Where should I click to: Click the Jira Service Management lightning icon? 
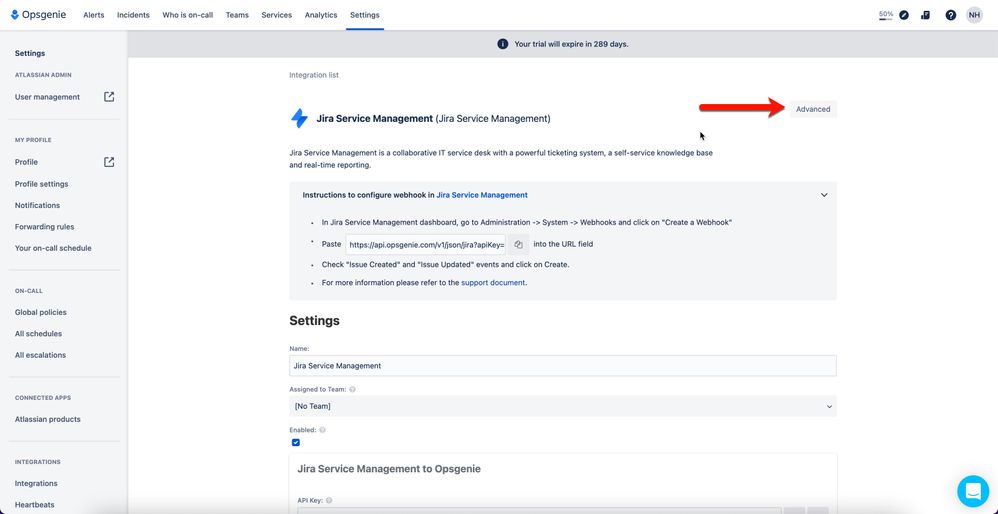click(299, 118)
